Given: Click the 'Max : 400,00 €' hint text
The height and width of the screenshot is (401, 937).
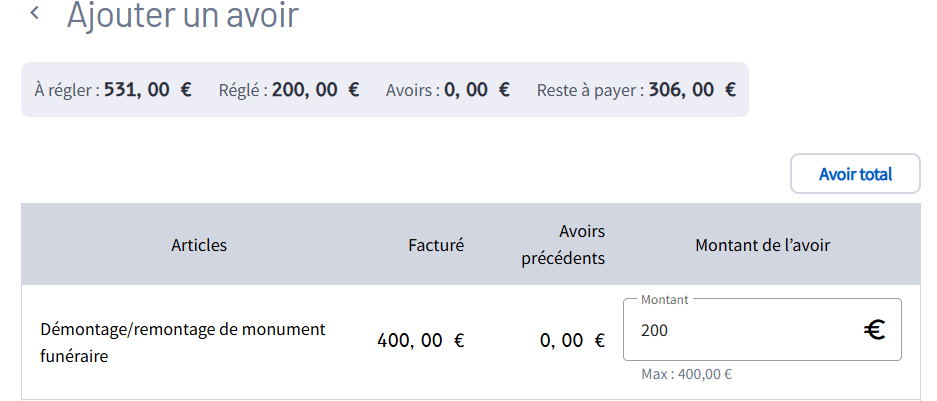Looking at the screenshot, I should (686, 375).
